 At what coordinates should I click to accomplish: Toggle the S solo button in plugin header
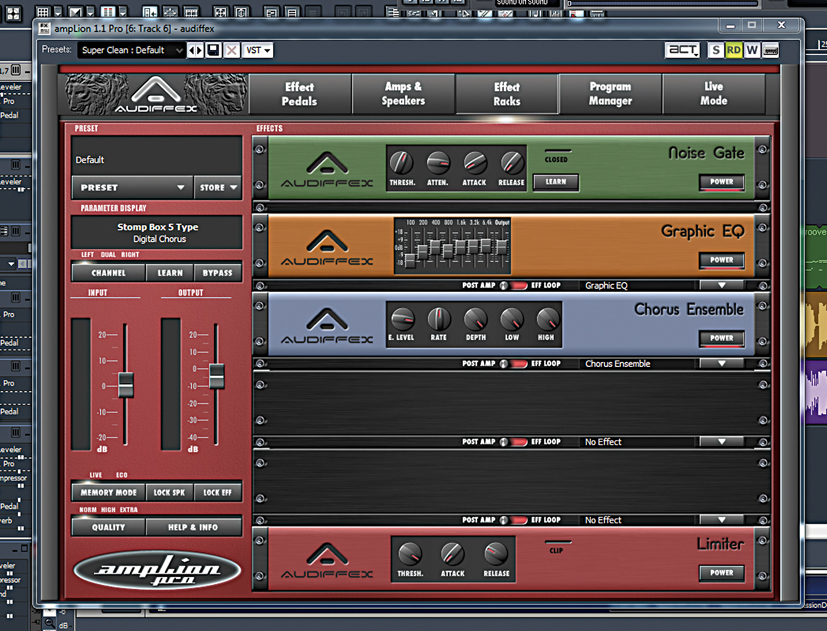click(716, 50)
